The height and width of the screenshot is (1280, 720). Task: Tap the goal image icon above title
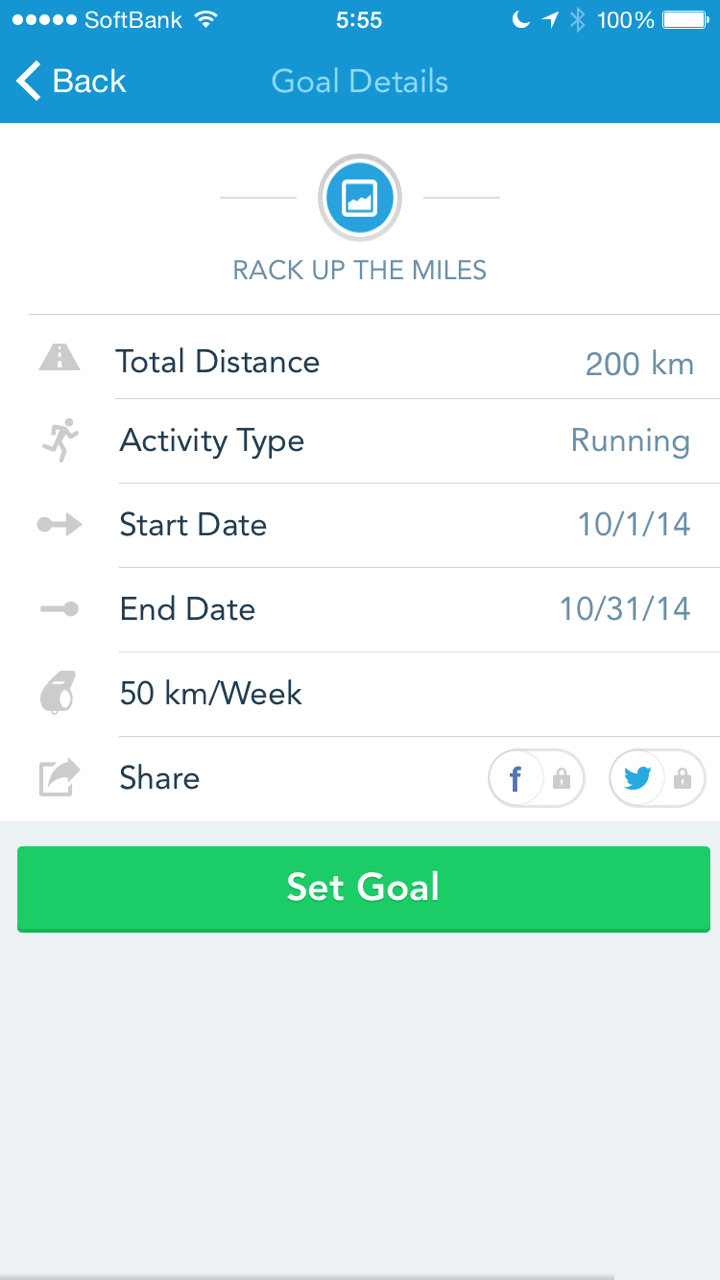(360, 198)
